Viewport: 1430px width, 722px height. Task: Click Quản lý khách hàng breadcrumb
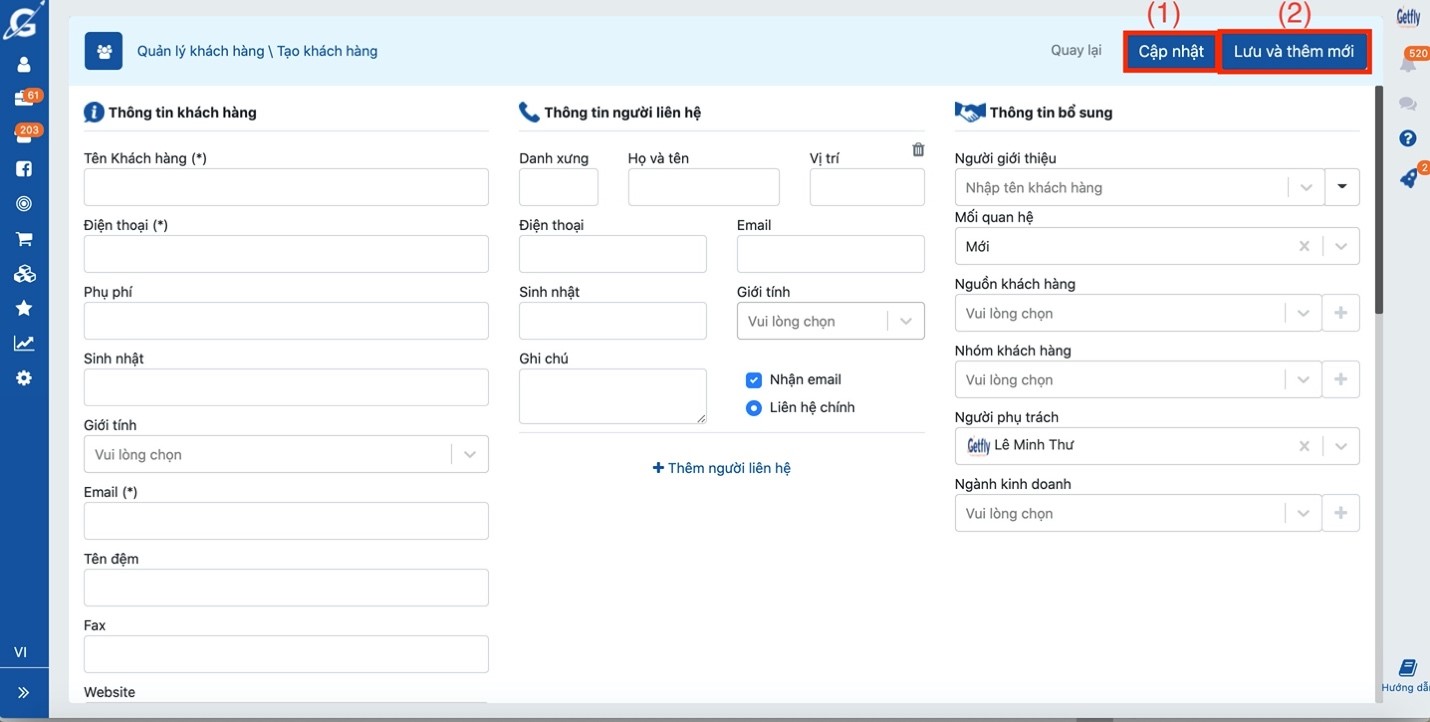200,51
